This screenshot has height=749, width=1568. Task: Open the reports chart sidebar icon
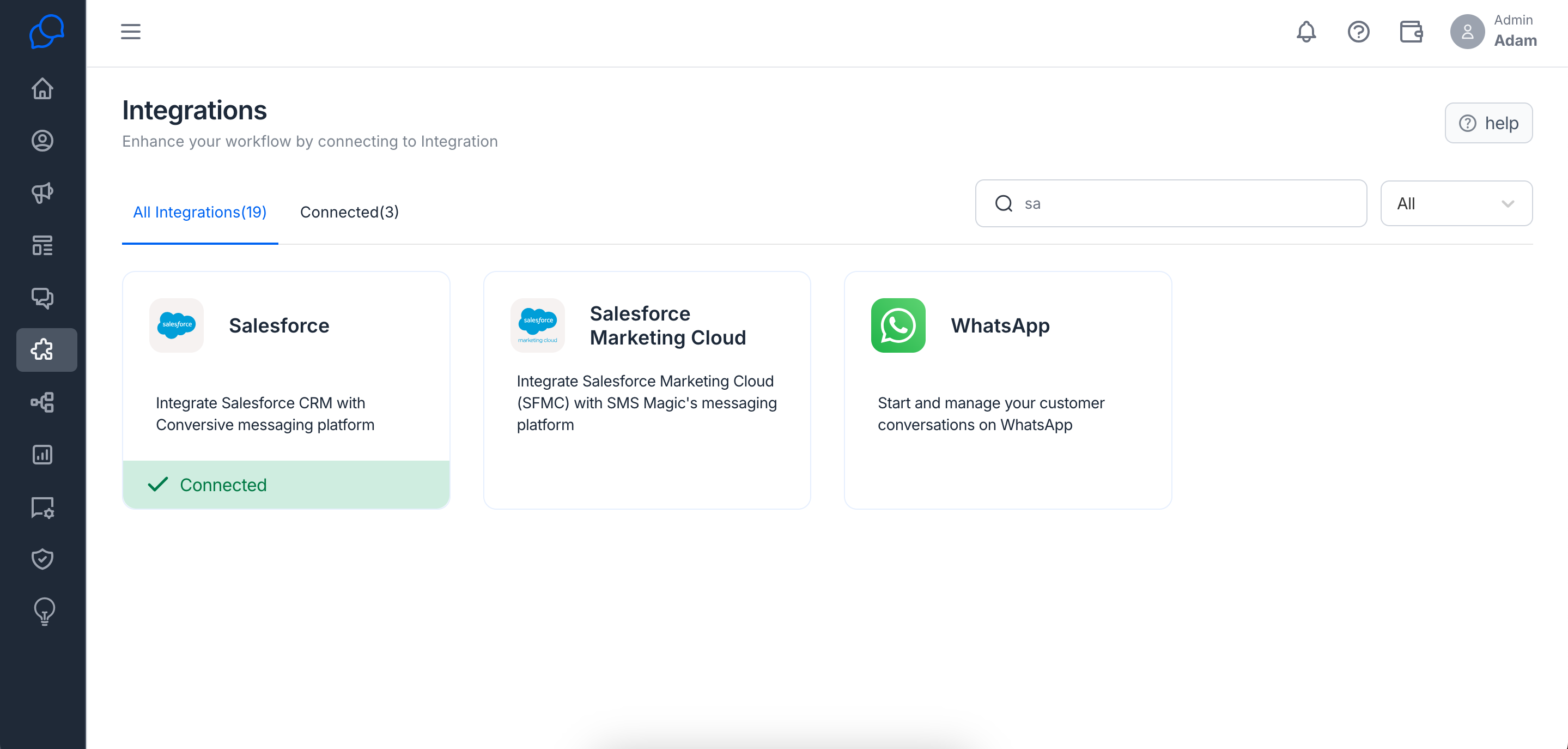42,454
